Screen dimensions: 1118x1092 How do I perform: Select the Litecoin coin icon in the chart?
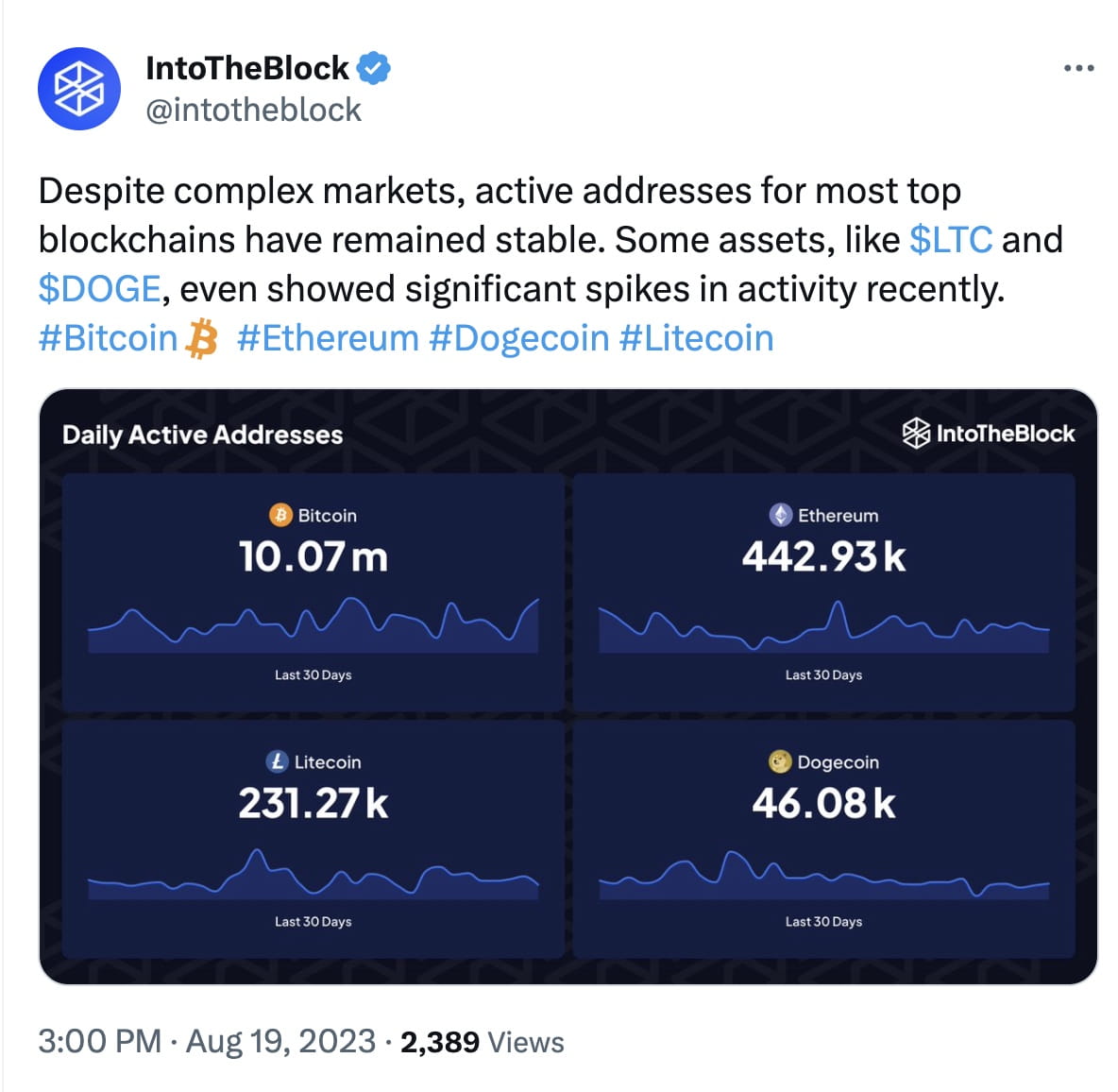coord(277,762)
